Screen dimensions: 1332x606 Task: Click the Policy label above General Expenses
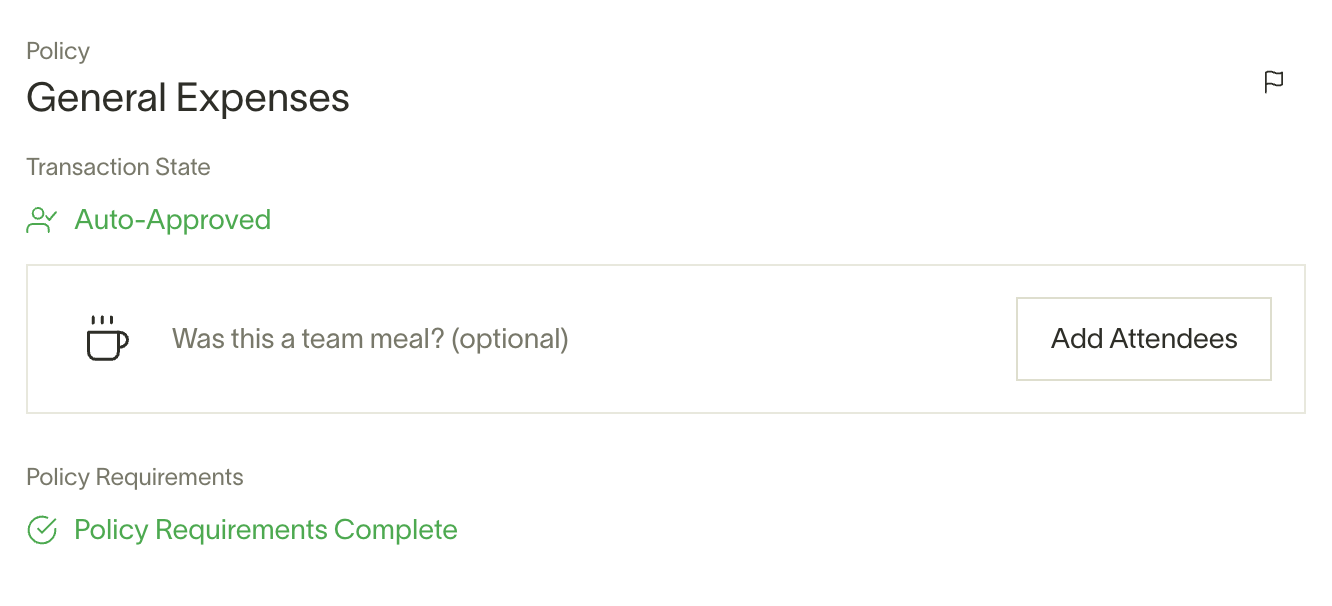coord(58,51)
